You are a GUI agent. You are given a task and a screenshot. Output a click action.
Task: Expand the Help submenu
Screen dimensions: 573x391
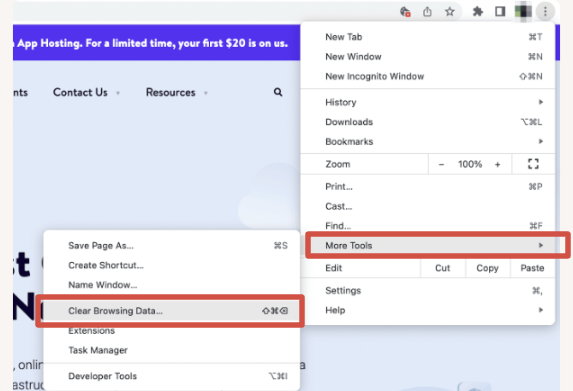[428, 310]
